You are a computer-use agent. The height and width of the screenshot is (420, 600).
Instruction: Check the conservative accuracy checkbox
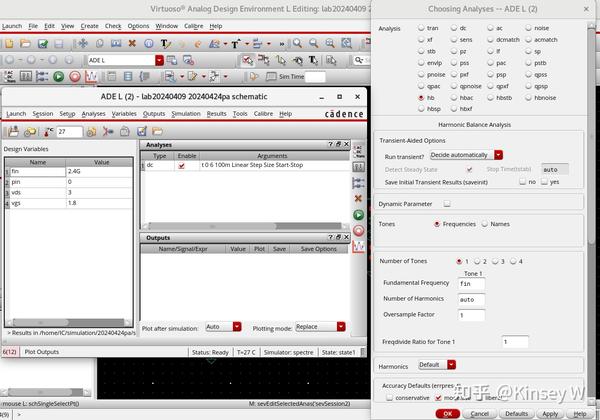pos(390,398)
